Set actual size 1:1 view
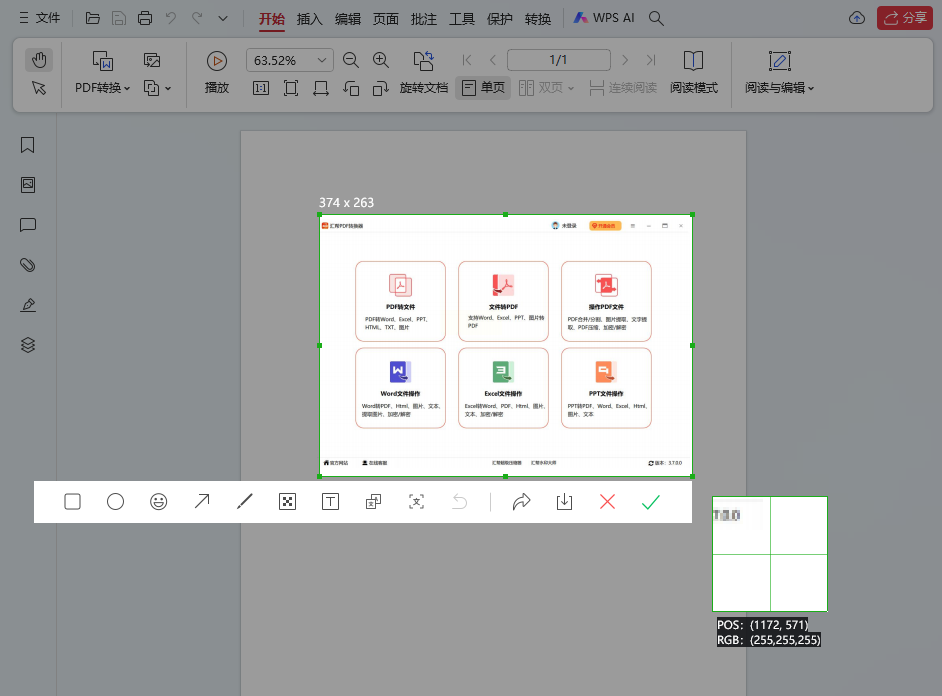Viewport: 942px width, 696px height. [261, 88]
